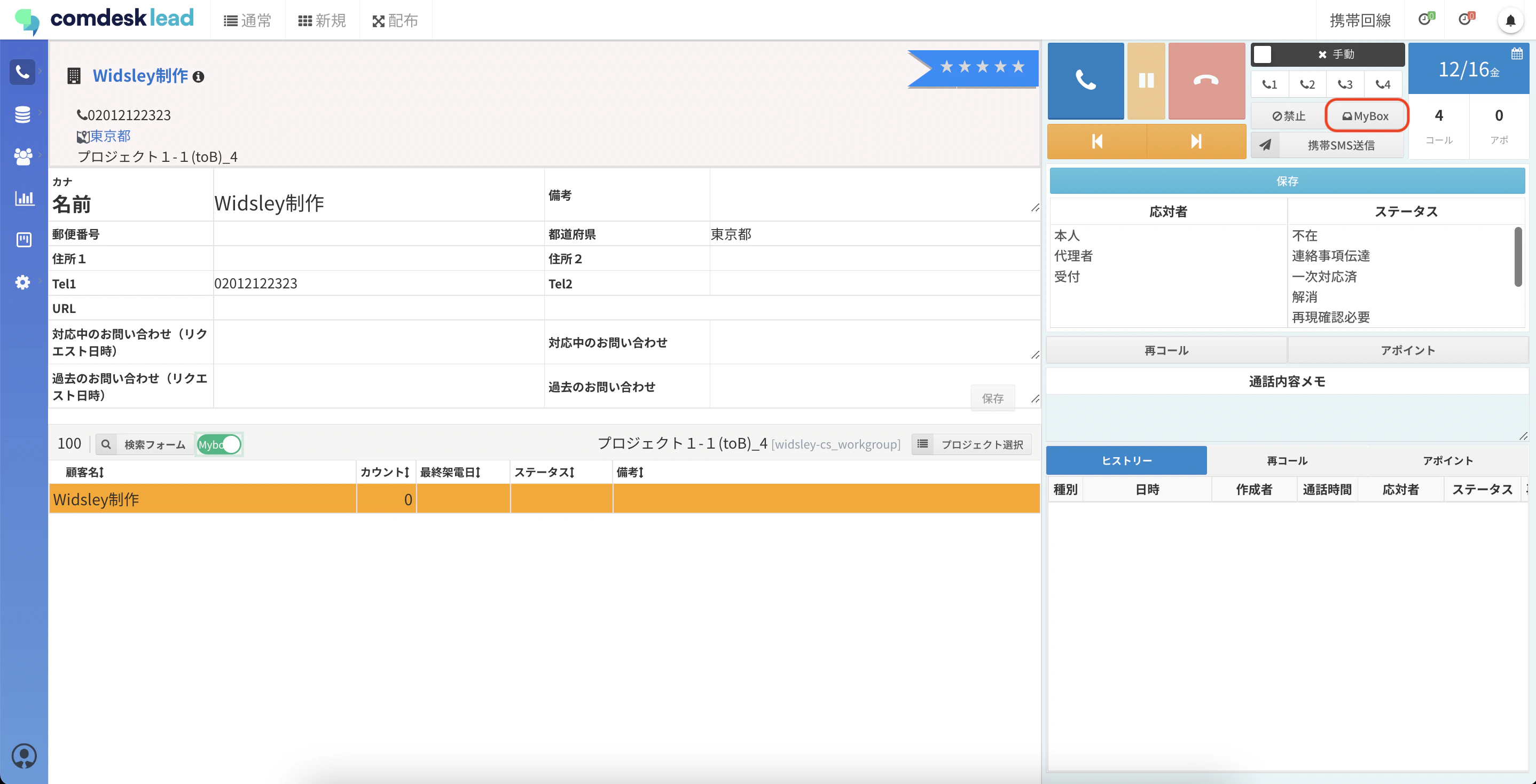This screenshot has height=784, width=1536.
Task: Toggle the Mybox switch off
Action: (219, 444)
